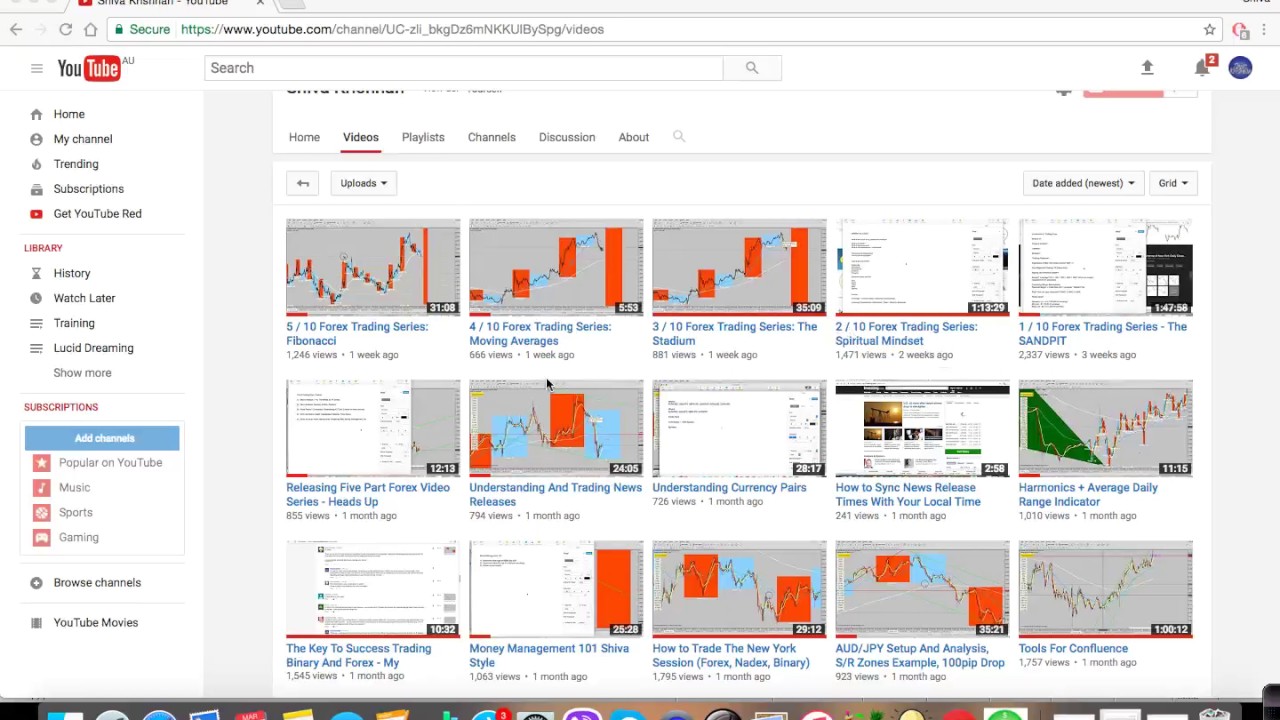Bookmark page with star icon
This screenshot has height=720, width=1280.
pos(1210,29)
